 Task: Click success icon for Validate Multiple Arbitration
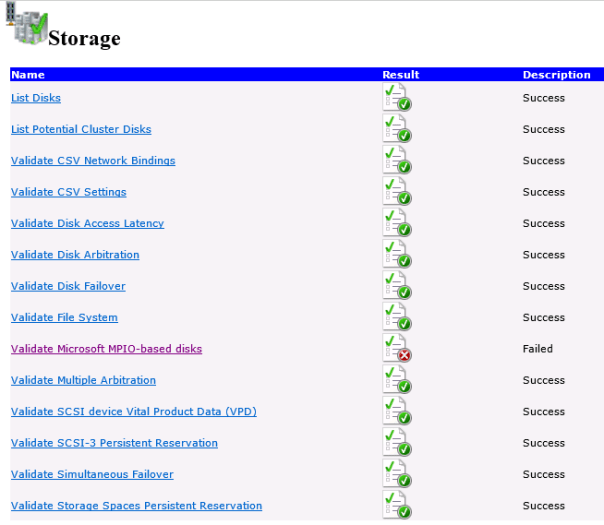click(x=396, y=380)
